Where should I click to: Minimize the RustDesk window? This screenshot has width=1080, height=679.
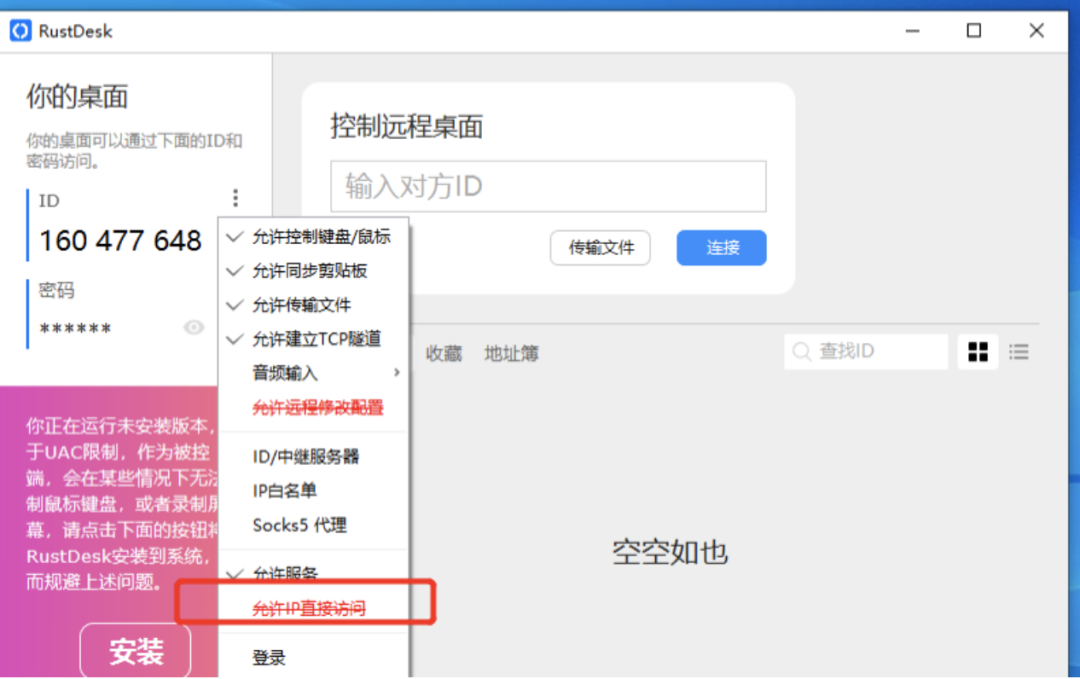(x=913, y=31)
